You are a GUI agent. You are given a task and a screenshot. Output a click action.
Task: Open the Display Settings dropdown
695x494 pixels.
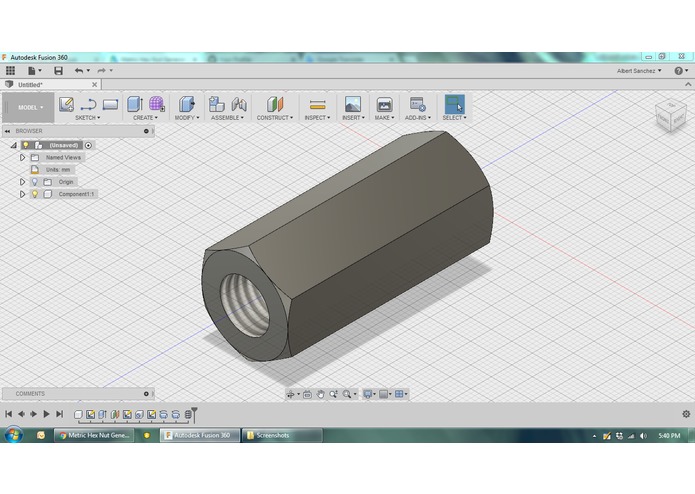(x=369, y=394)
